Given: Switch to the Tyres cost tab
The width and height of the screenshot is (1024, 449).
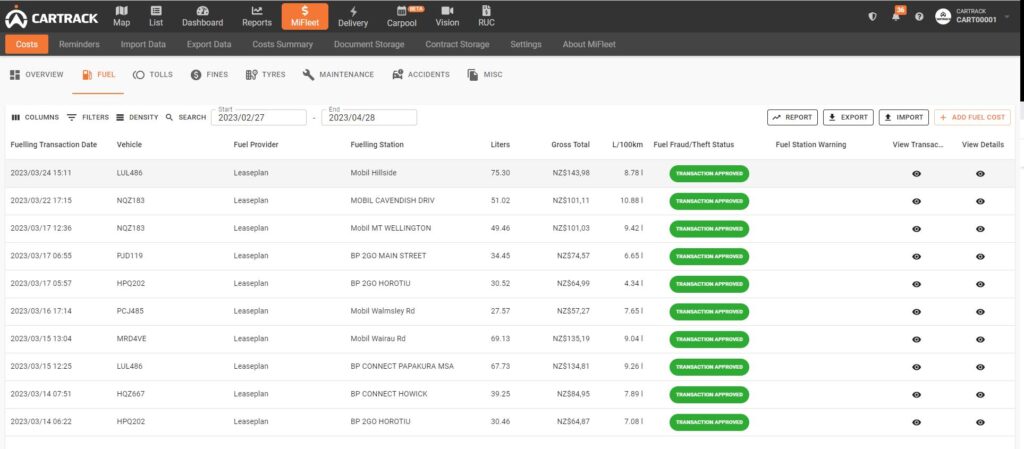Looking at the screenshot, I should 266,75.
